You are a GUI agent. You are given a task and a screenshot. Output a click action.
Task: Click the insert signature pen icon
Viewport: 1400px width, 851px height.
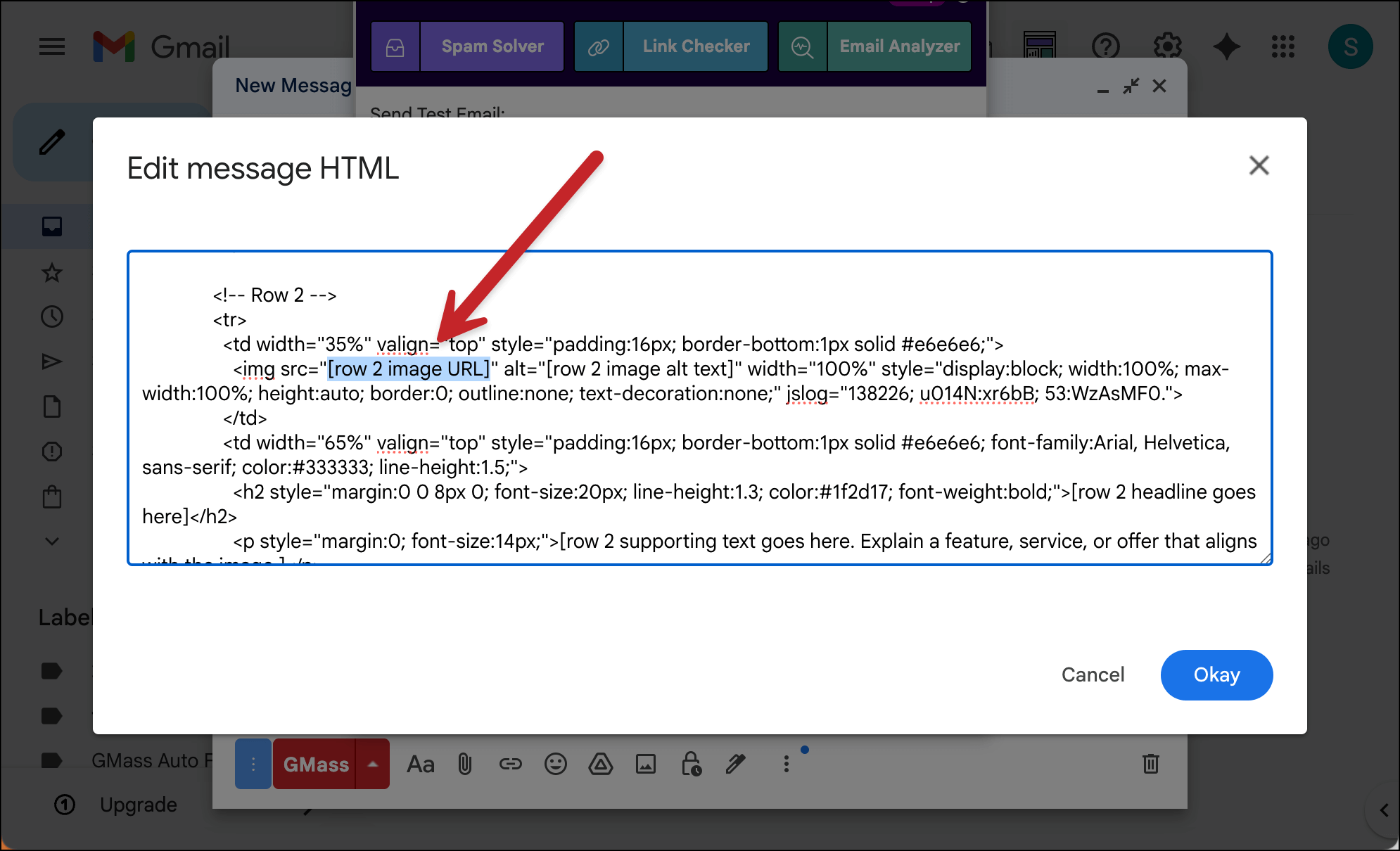(x=736, y=764)
